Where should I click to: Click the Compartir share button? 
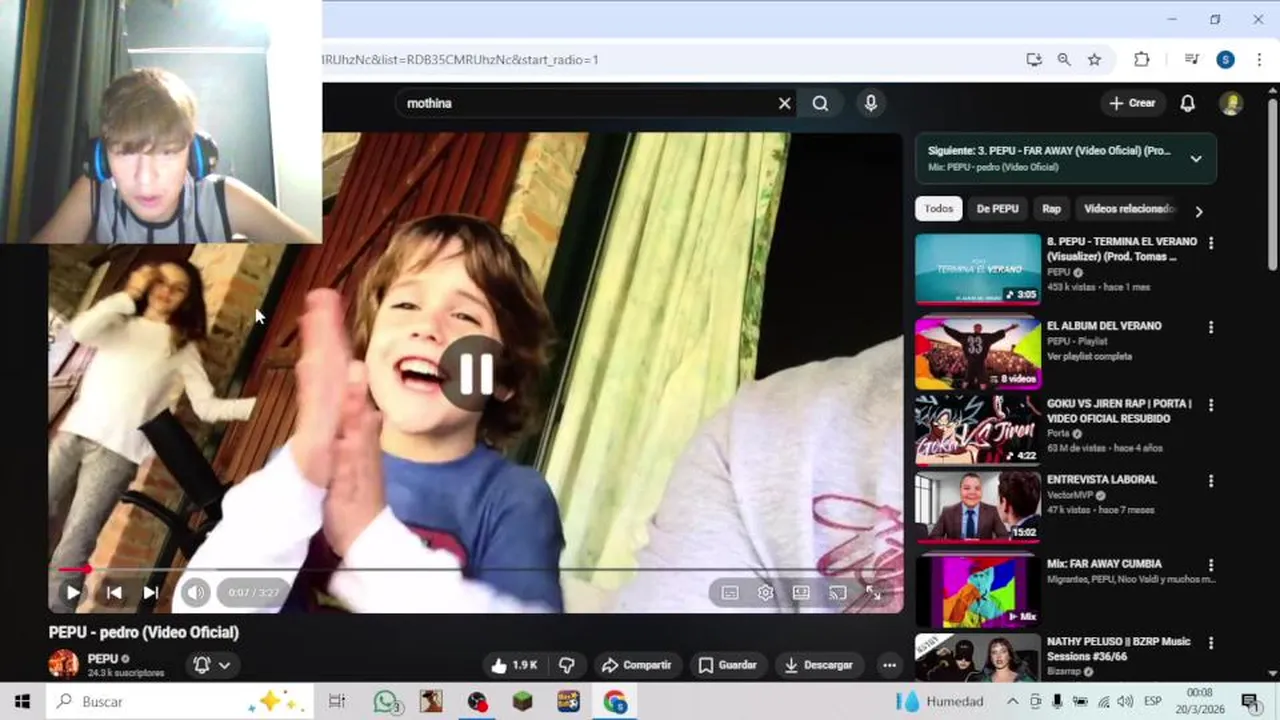636,665
